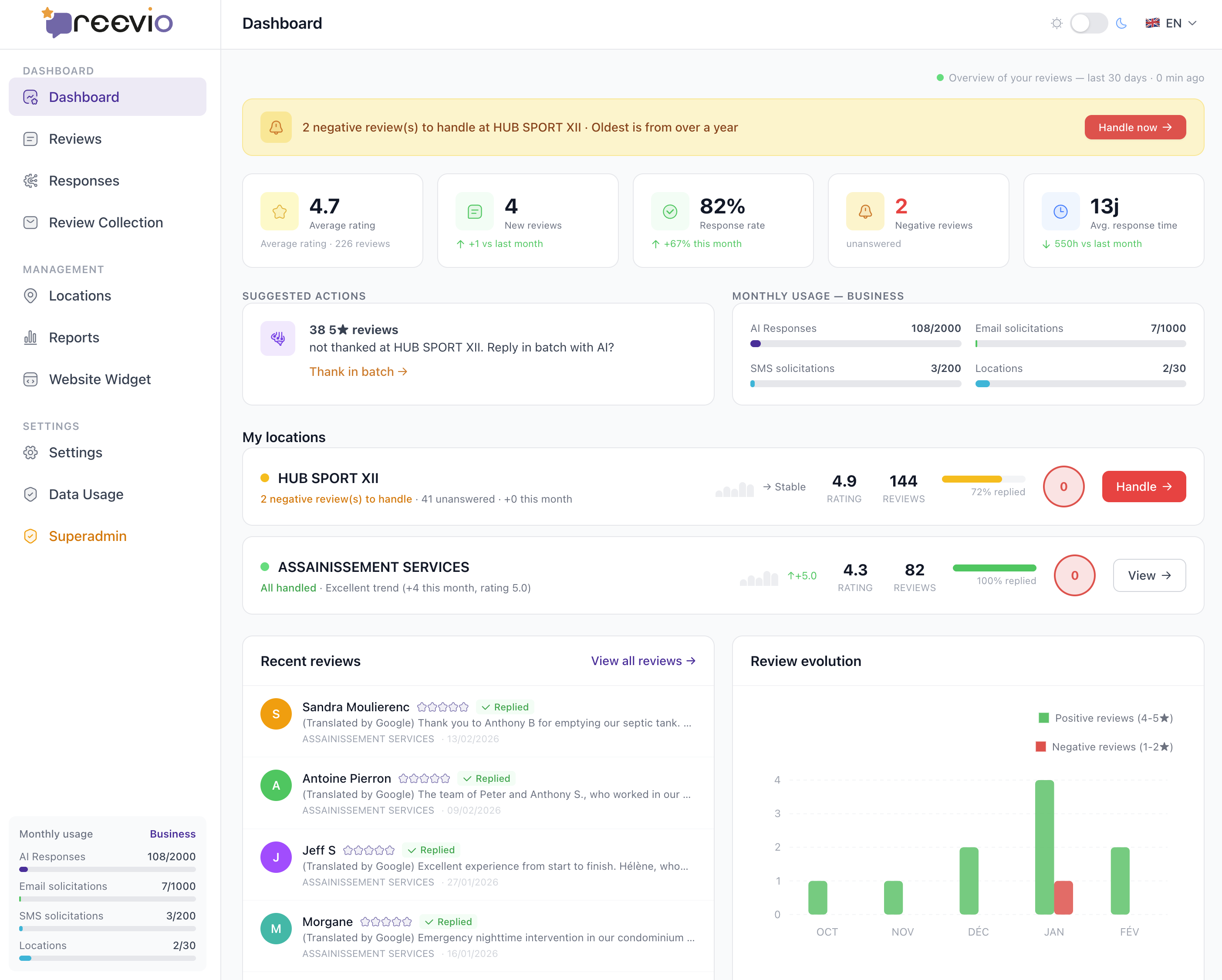
Task: Go to Website Widget menu item
Action: (100, 379)
